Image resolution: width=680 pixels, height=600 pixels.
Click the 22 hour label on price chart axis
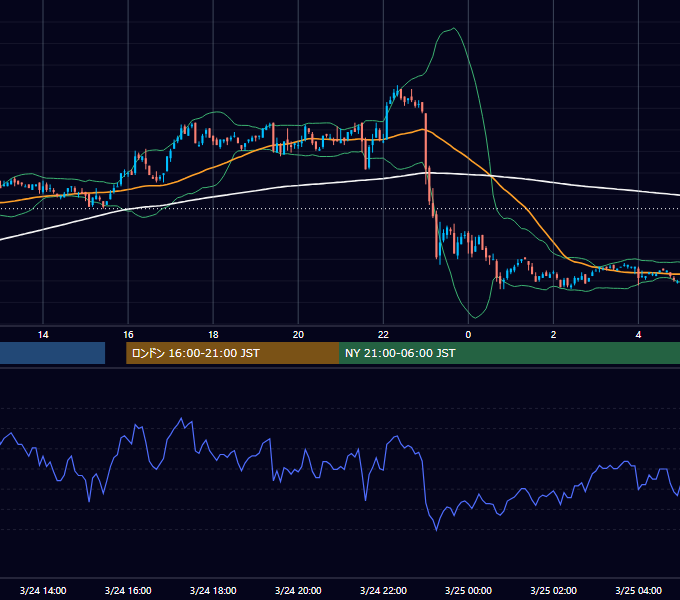pyautogui.click(x=383, y=335)
